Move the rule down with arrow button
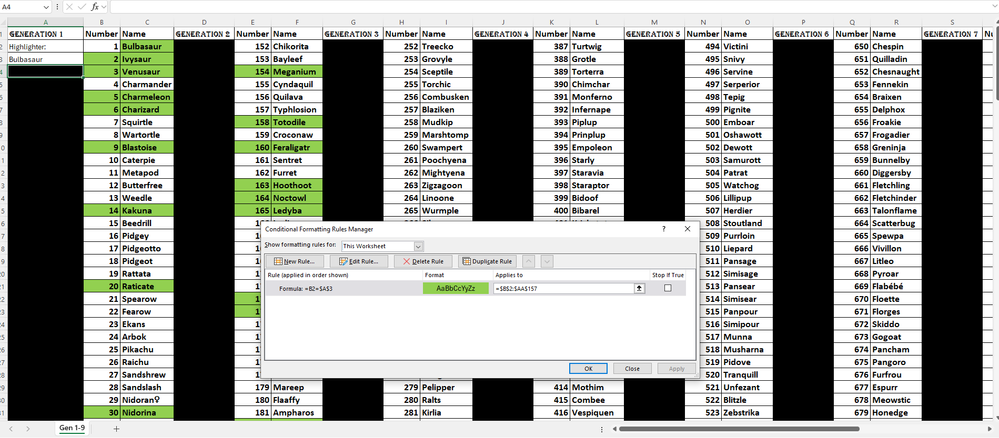999x438 pixels. [547, 261]
